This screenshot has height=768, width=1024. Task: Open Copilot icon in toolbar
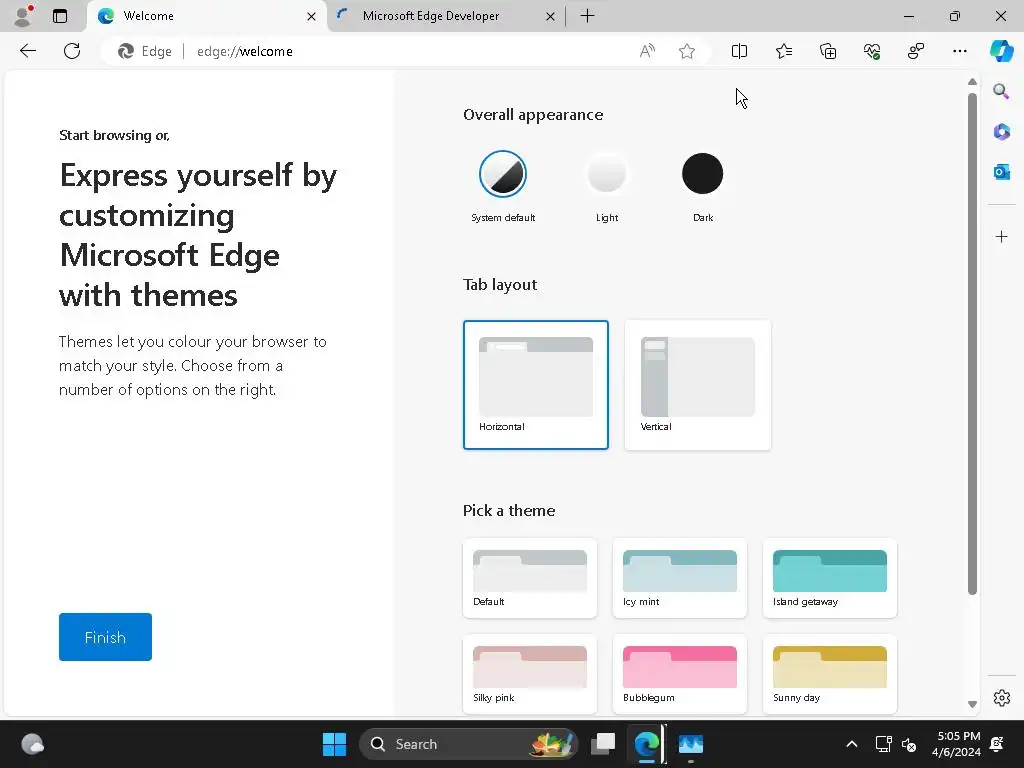coord(1001,51)
